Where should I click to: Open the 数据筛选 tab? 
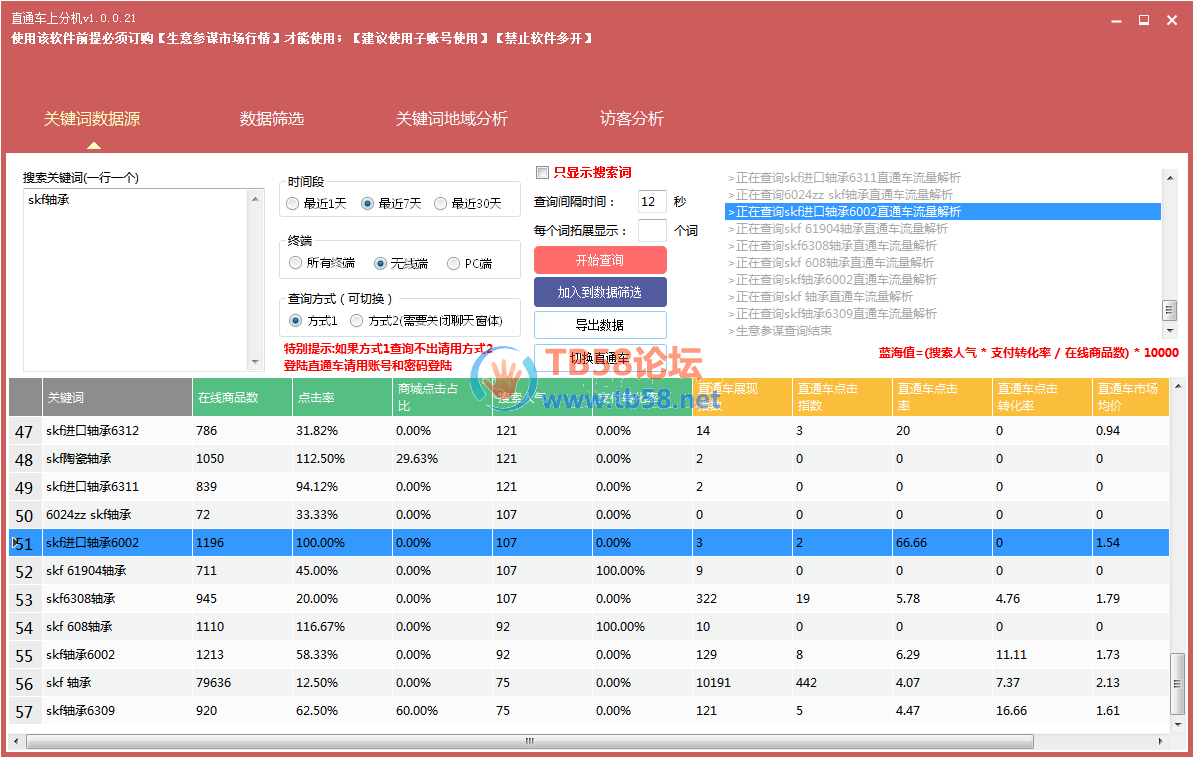[272, 119]
